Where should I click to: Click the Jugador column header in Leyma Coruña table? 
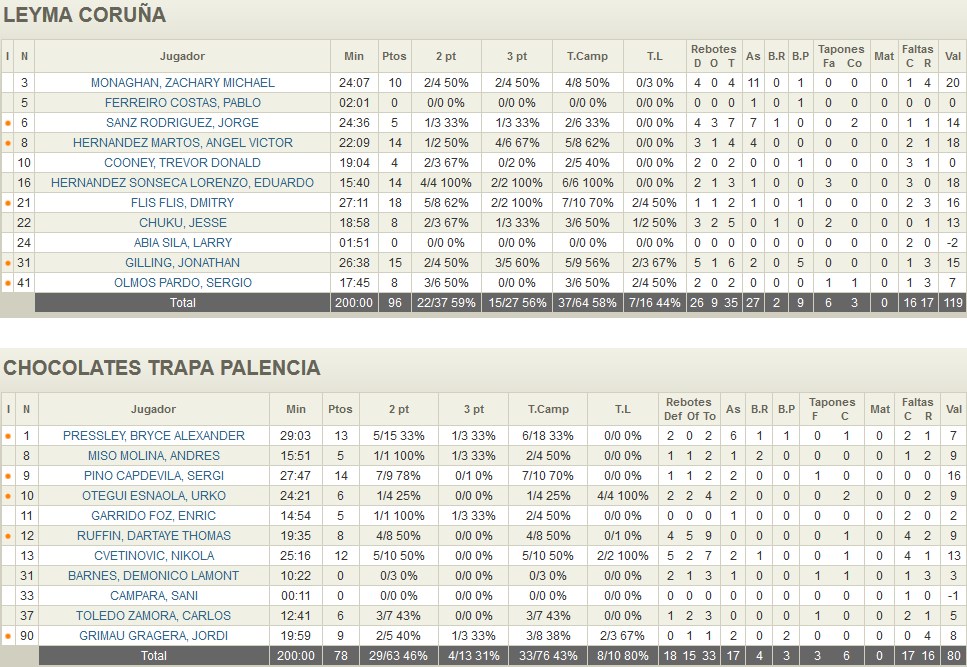pyautogui.click(x=182, y=56)
